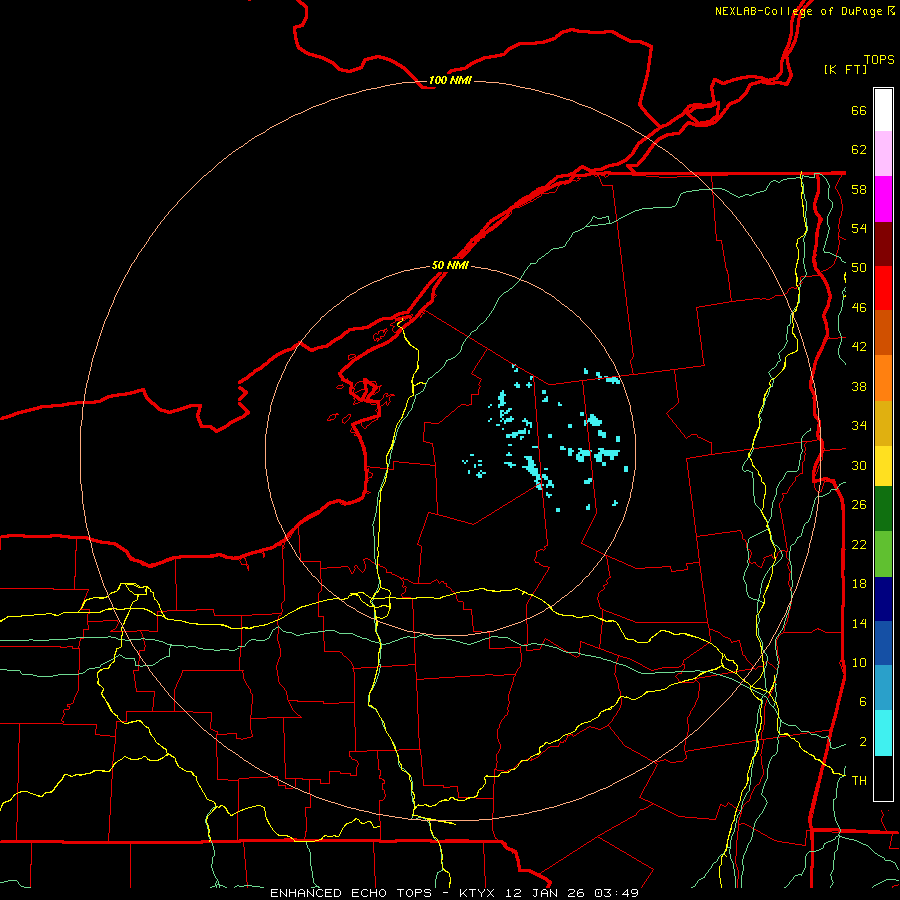Pick the medium blue legend swatch
This screenshot has width=900, height=900.
(x=883, y=643)
